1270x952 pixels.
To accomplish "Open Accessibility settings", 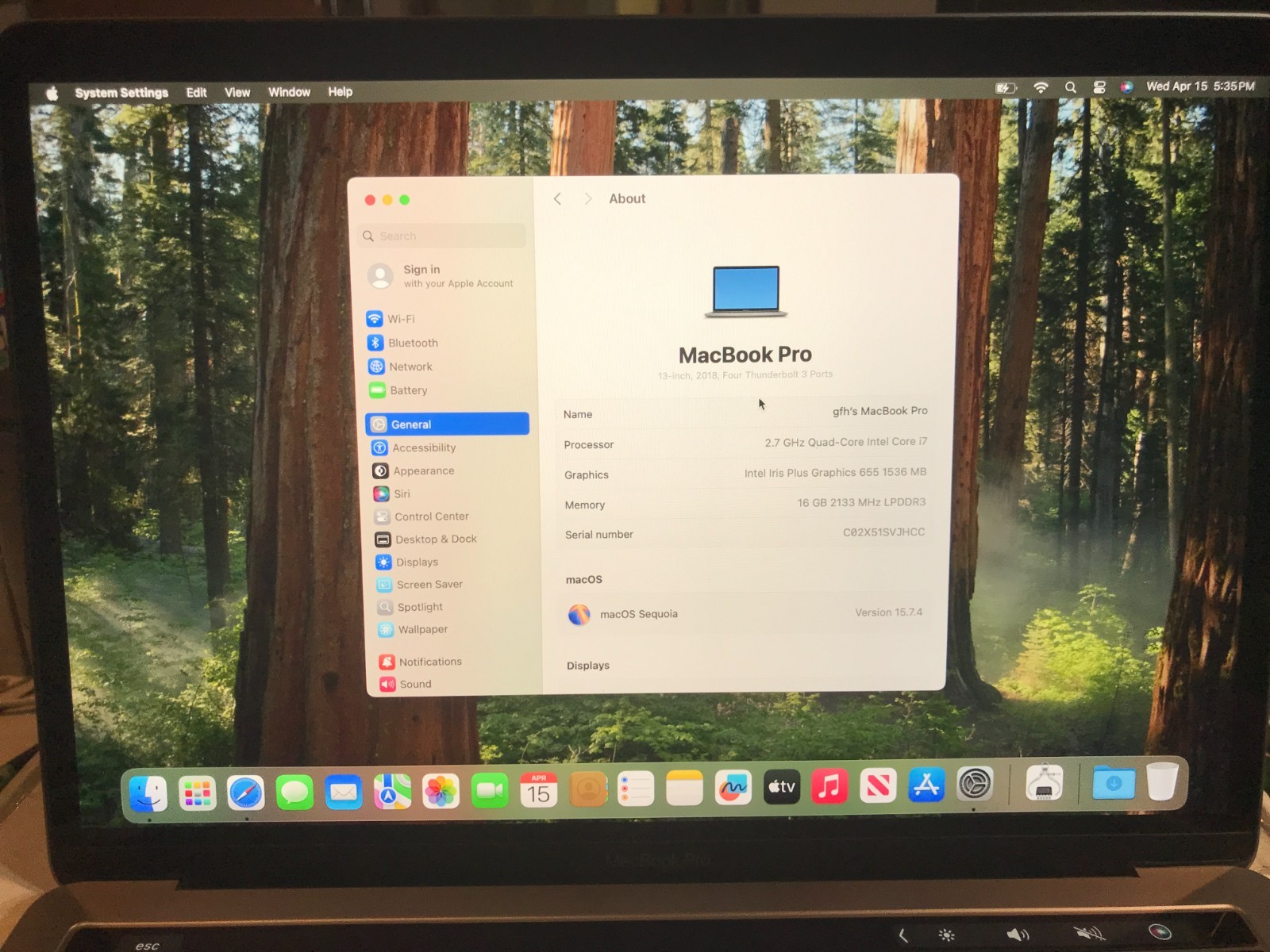I will (414, 447).
